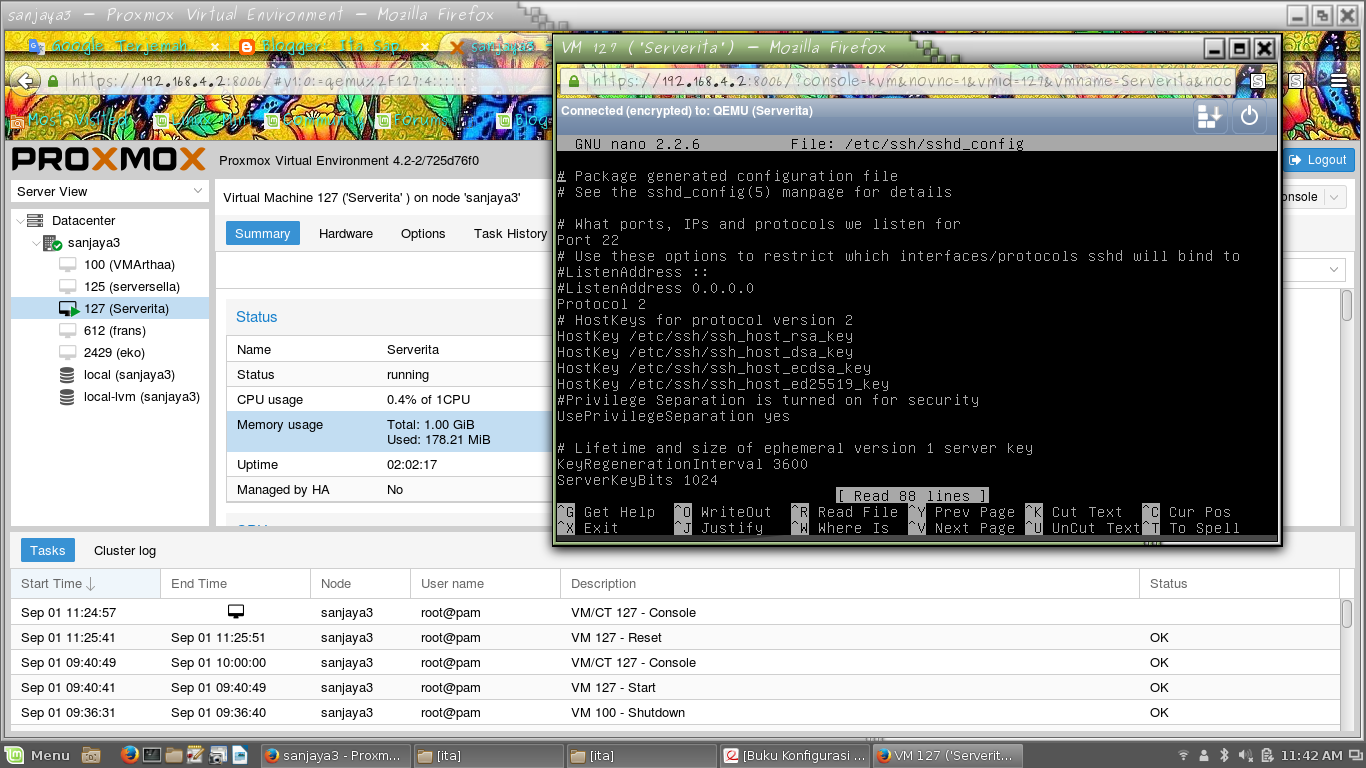Switch to sanjaya3 Proxmox taskbar window button
Viewport: 1366px width, 768px height.
pos(335,755)
